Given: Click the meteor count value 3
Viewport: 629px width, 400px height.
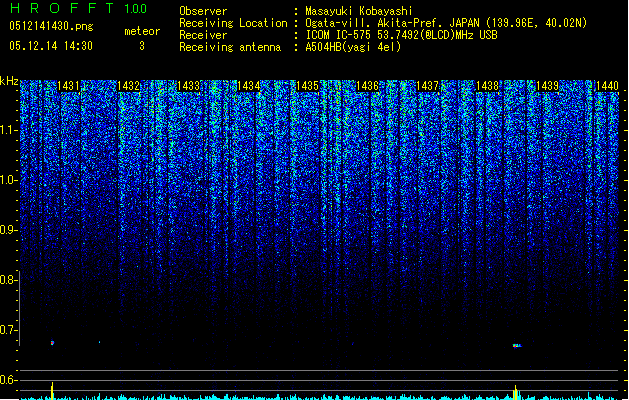Looking at the screenshot, I should [x=142, y=46].
